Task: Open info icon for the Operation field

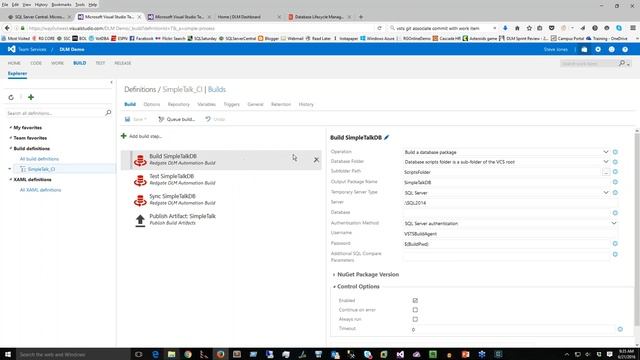Action: click(x=615, y=152)
